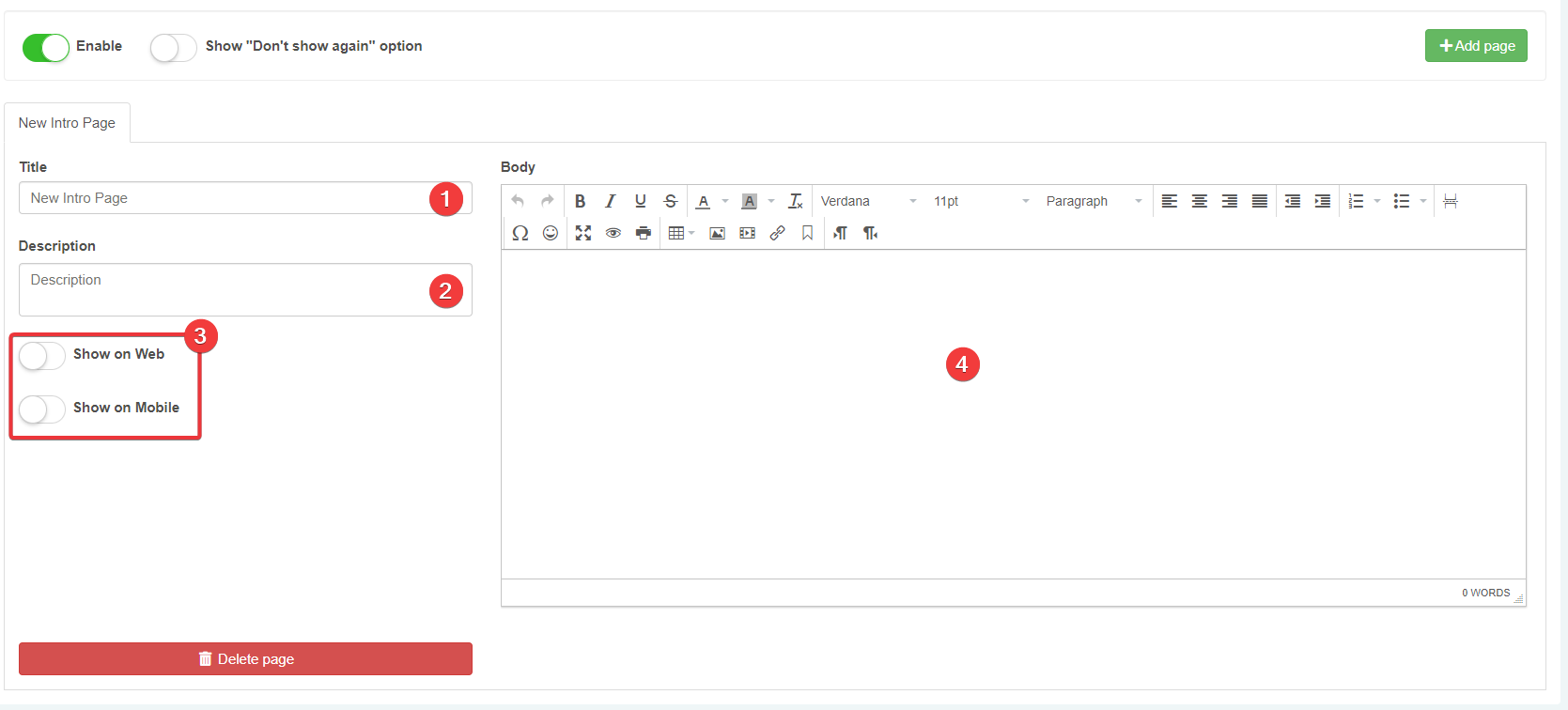The height and width of the screenshot is (710, 1568).
Task: Switch the editor to fullscreen mode
Action: (x=583, y=233)
